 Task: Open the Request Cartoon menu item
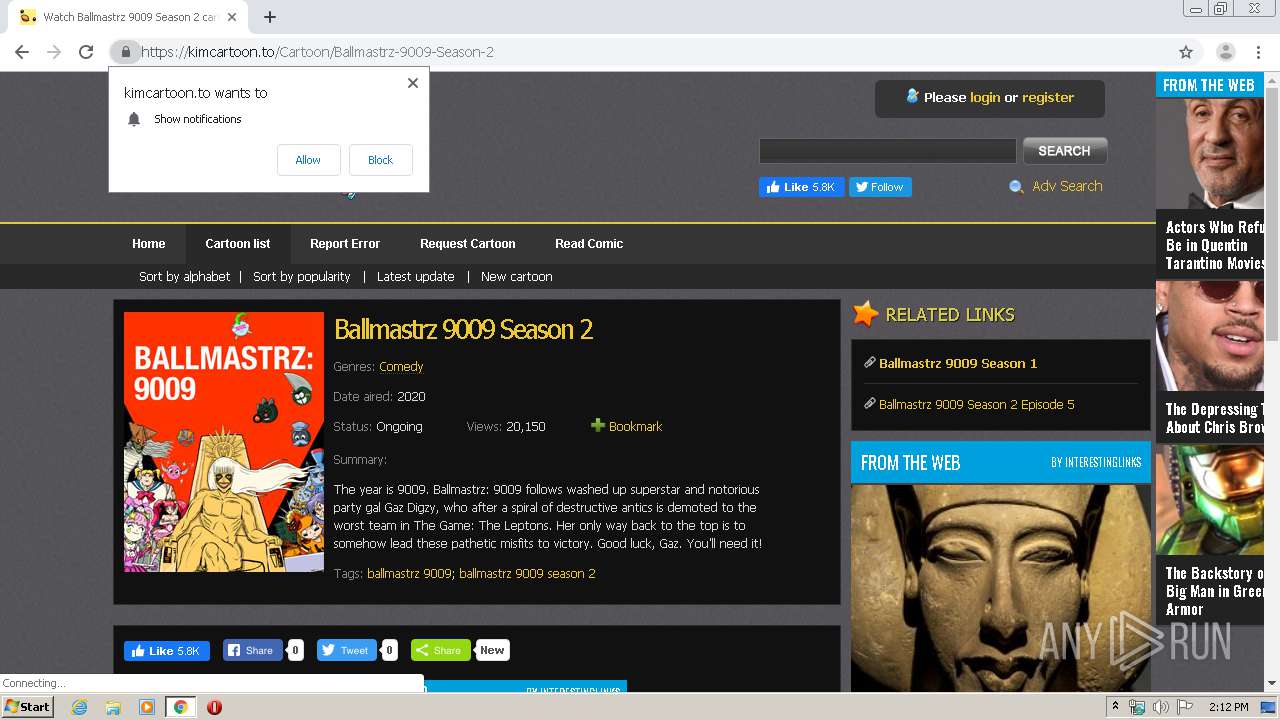click(468, 243)
